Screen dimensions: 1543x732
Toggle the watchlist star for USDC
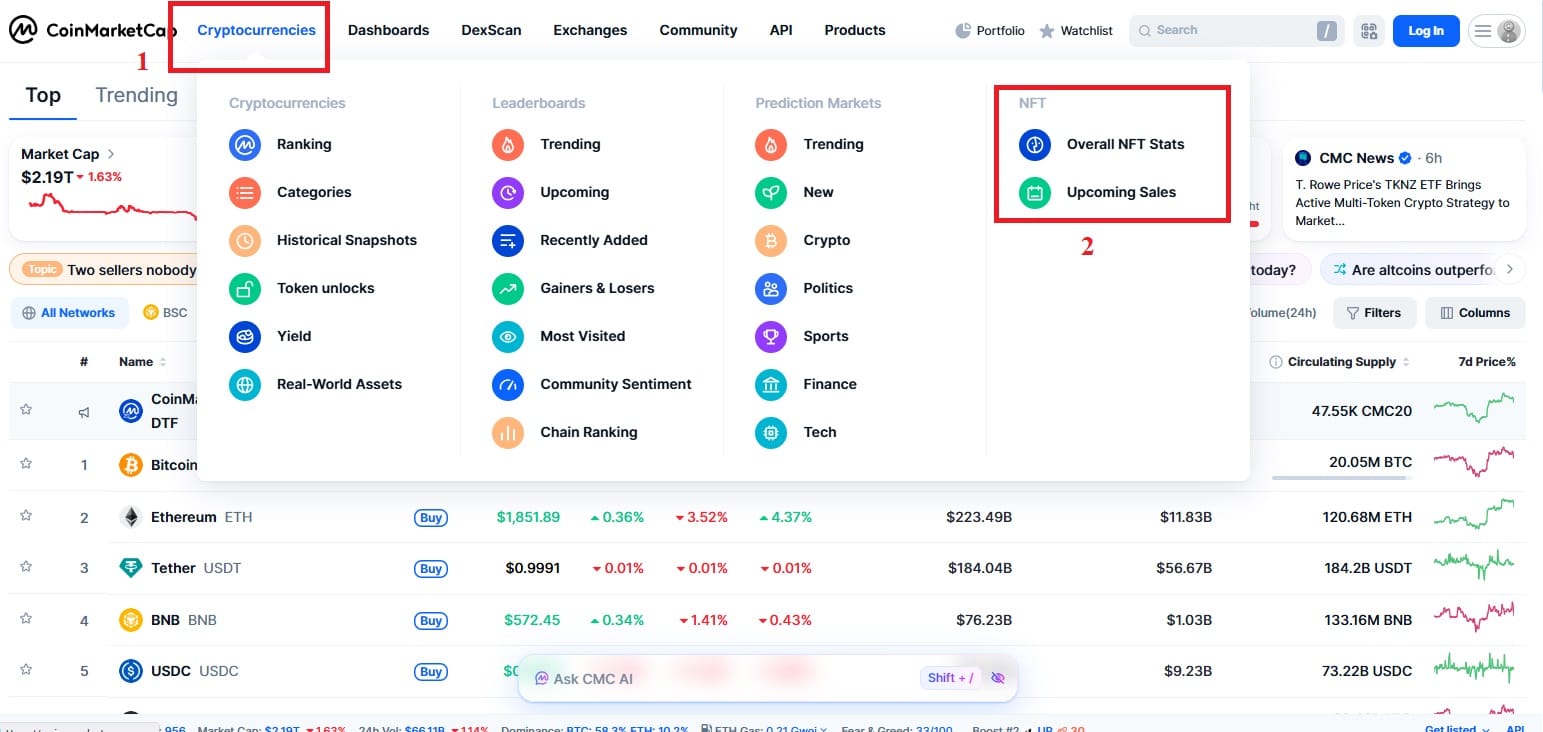[x=27, y=670]
